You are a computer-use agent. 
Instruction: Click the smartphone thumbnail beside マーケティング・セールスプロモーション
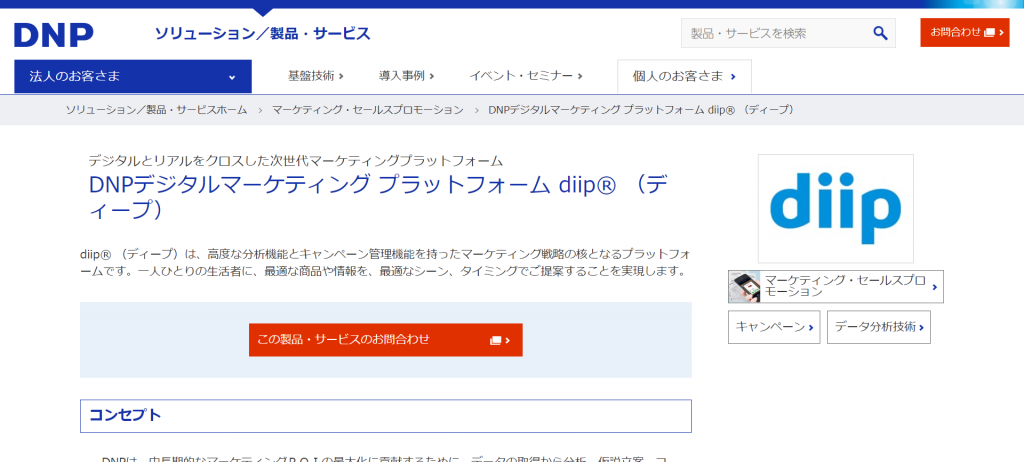(745, 287)
